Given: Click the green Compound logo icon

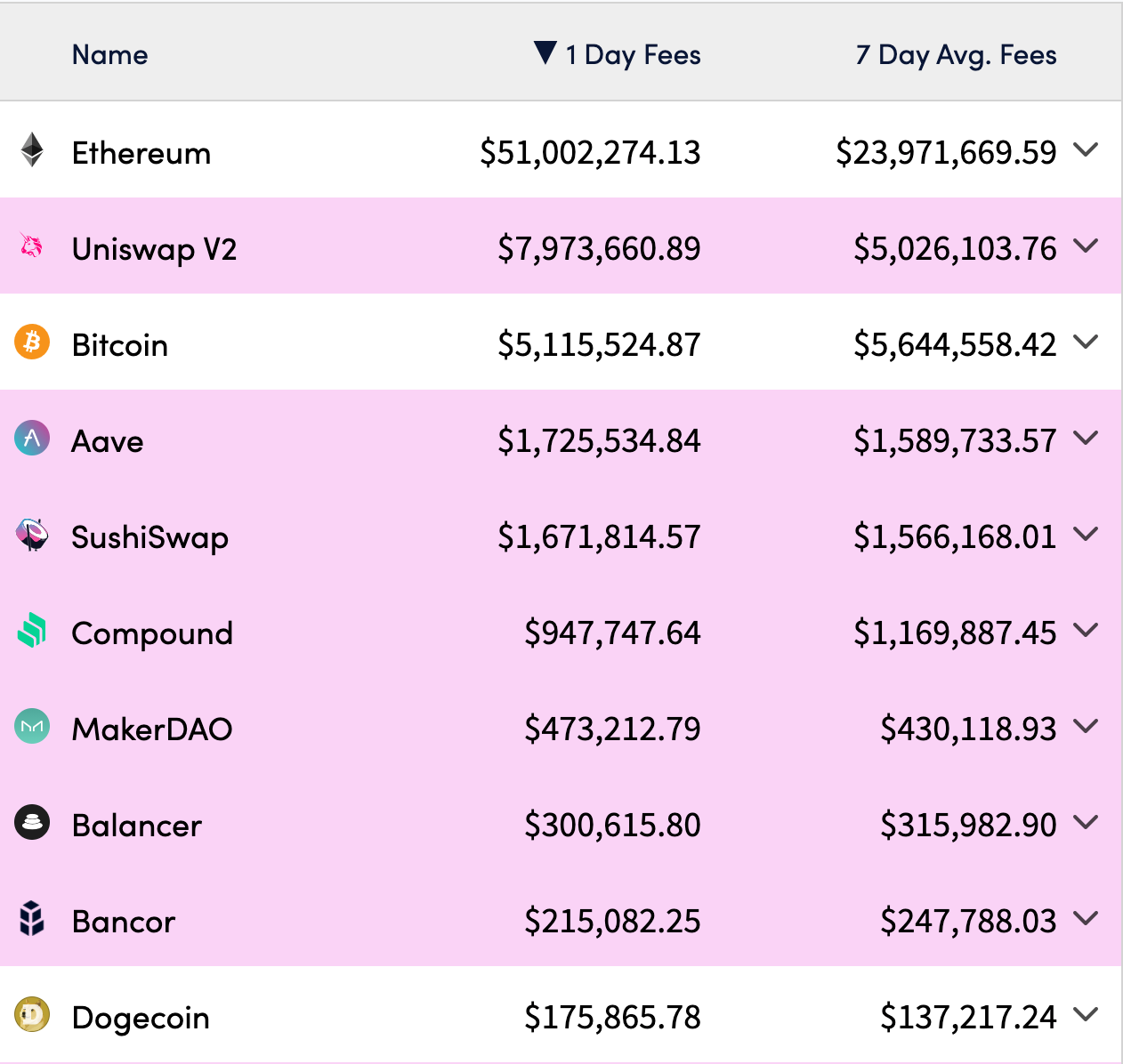Looking at the screenshot, I should point(32,630).
